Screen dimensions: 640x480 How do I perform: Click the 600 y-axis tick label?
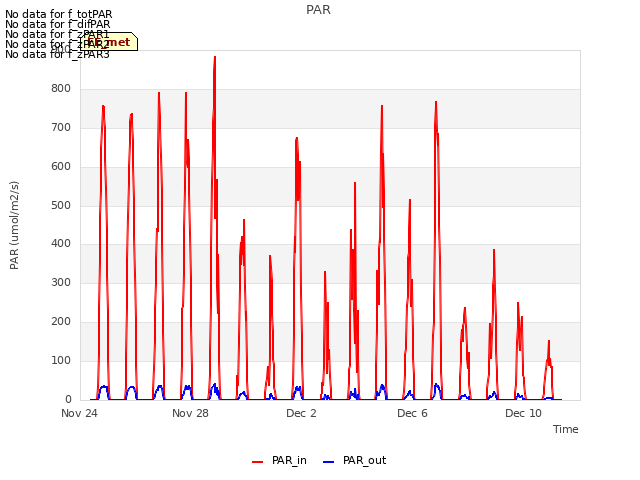click(61, 167)
